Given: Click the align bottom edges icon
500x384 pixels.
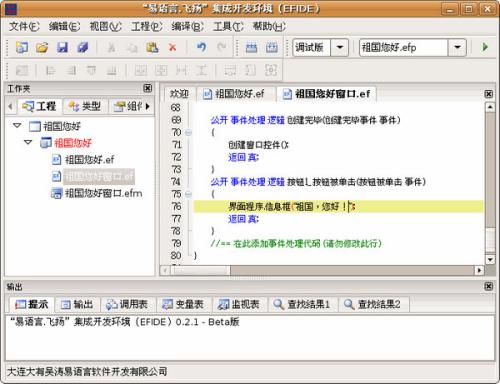Looking at the screenshot, I should [111, 70].
